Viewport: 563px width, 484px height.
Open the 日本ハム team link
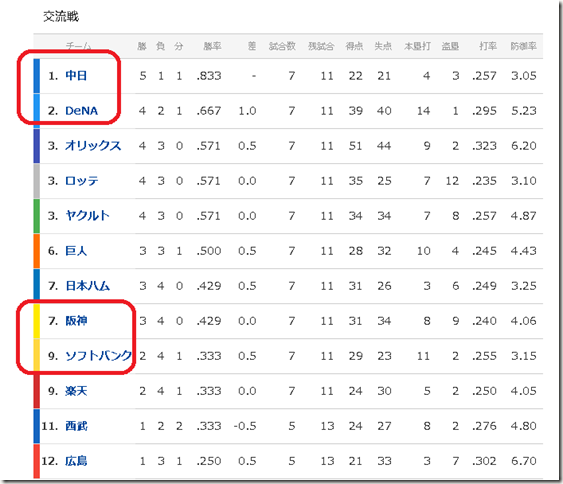tap(87, 285)
